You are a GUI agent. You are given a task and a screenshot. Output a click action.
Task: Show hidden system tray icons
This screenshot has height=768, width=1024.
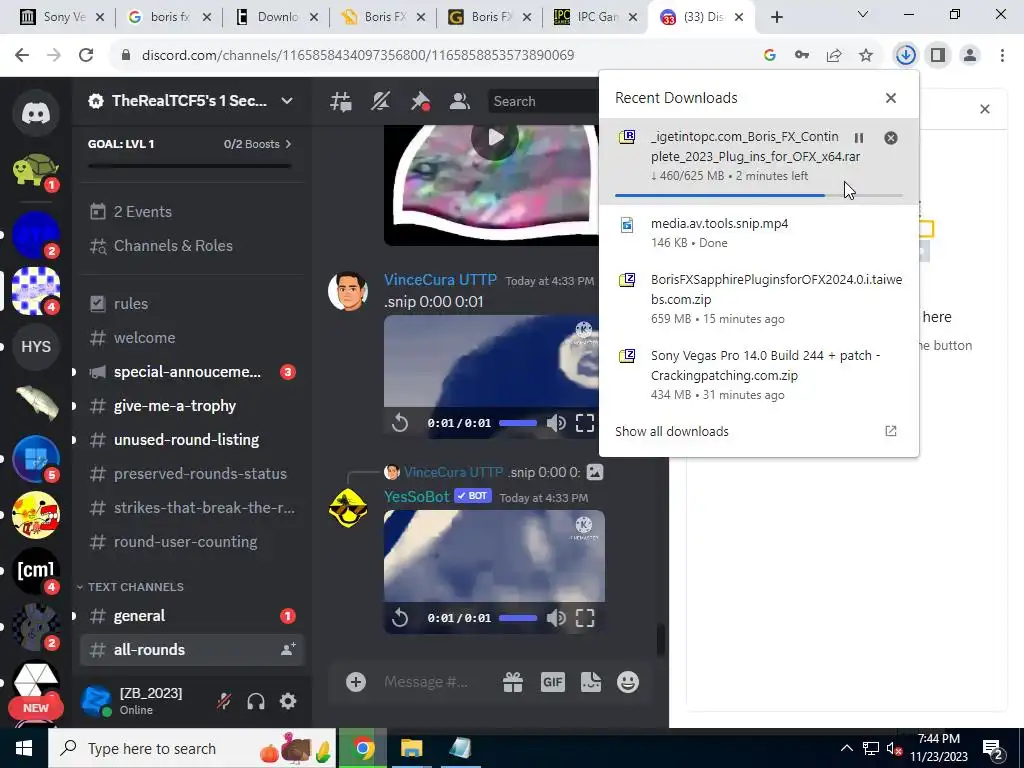tap(846, 748)
